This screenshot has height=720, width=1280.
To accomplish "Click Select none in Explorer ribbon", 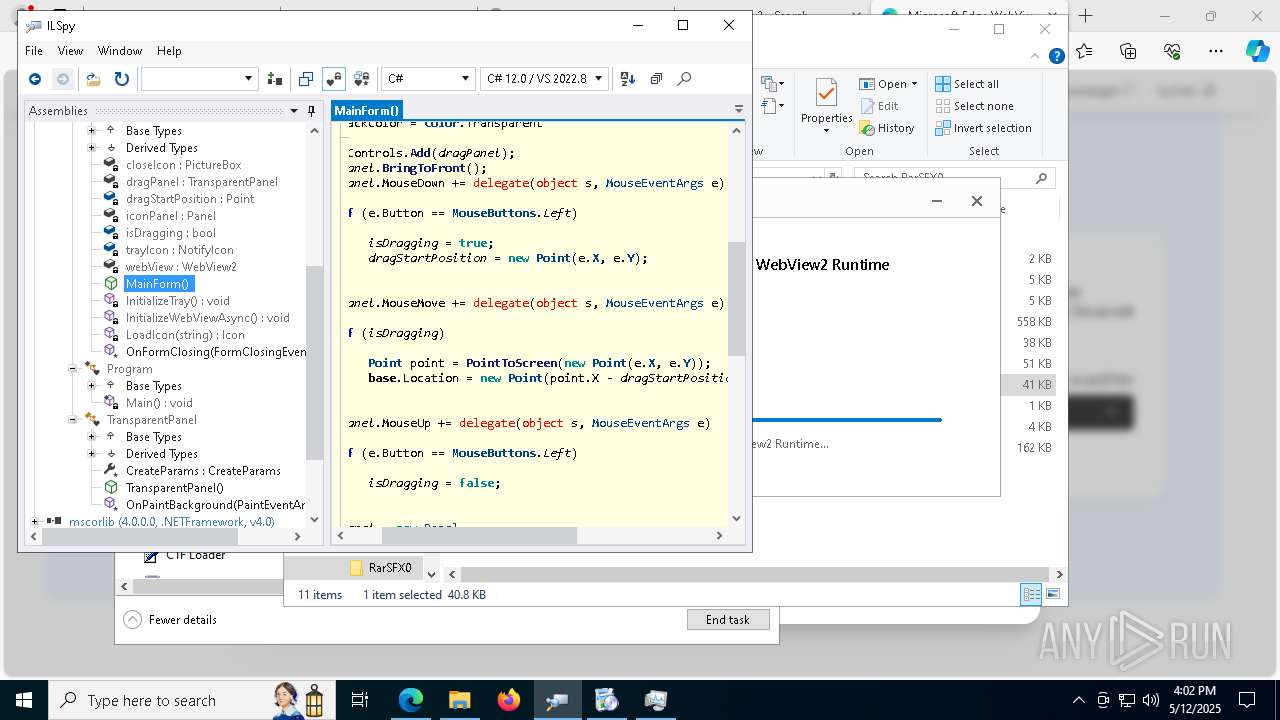I will [974, 106].
